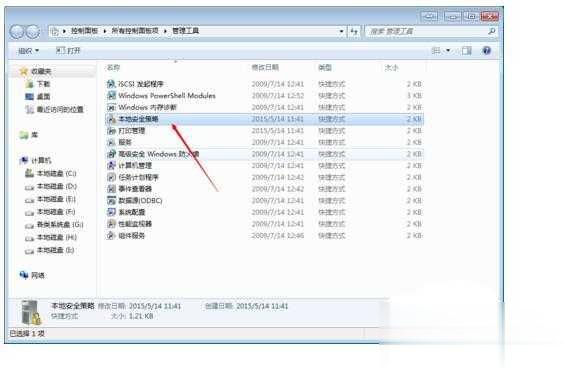
Task: Click the 高级安全 Windows 防火墙 icon
Action: [111, 154]
